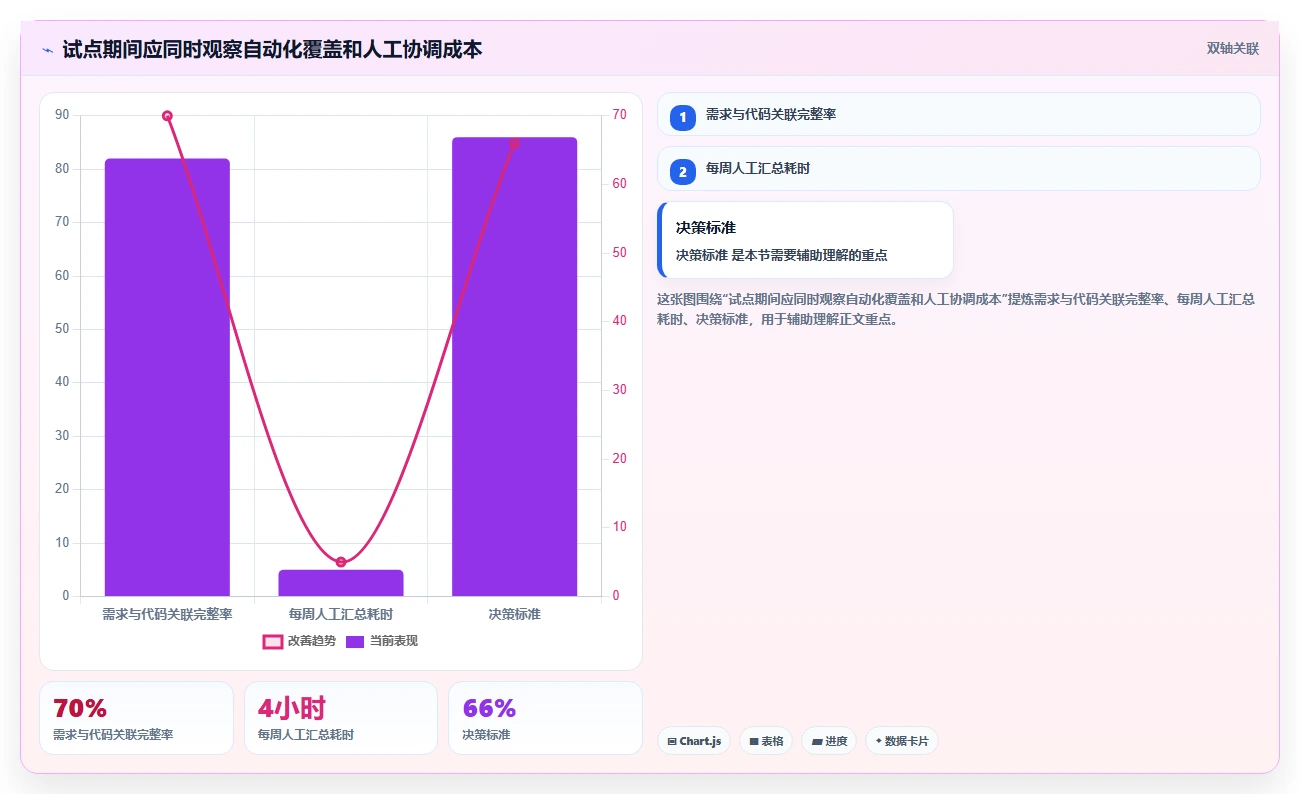Screen dimensions: 1300x794
Task: Click the text 决策标准 是本节需要辅助理解的重点
Action: click(782, 255)
